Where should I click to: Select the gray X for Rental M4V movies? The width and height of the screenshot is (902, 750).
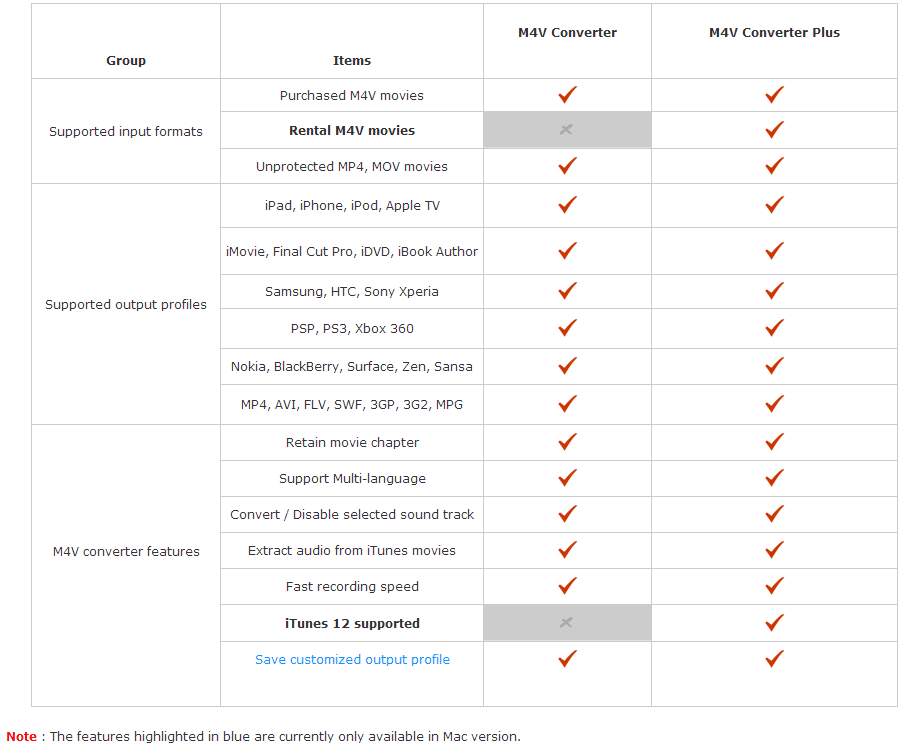point(566,129)
